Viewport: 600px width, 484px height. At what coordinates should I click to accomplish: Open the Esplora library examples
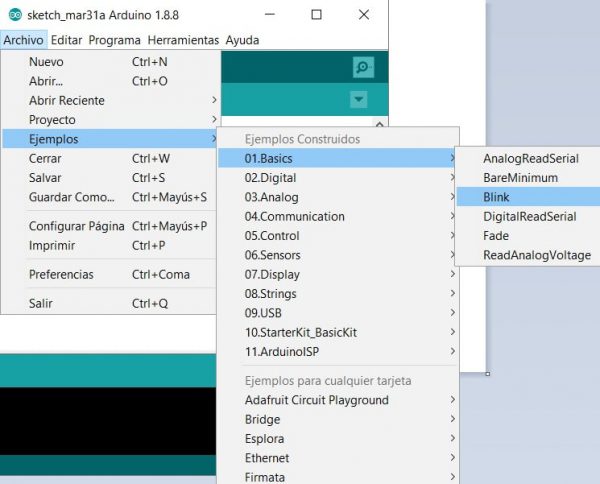338,438
